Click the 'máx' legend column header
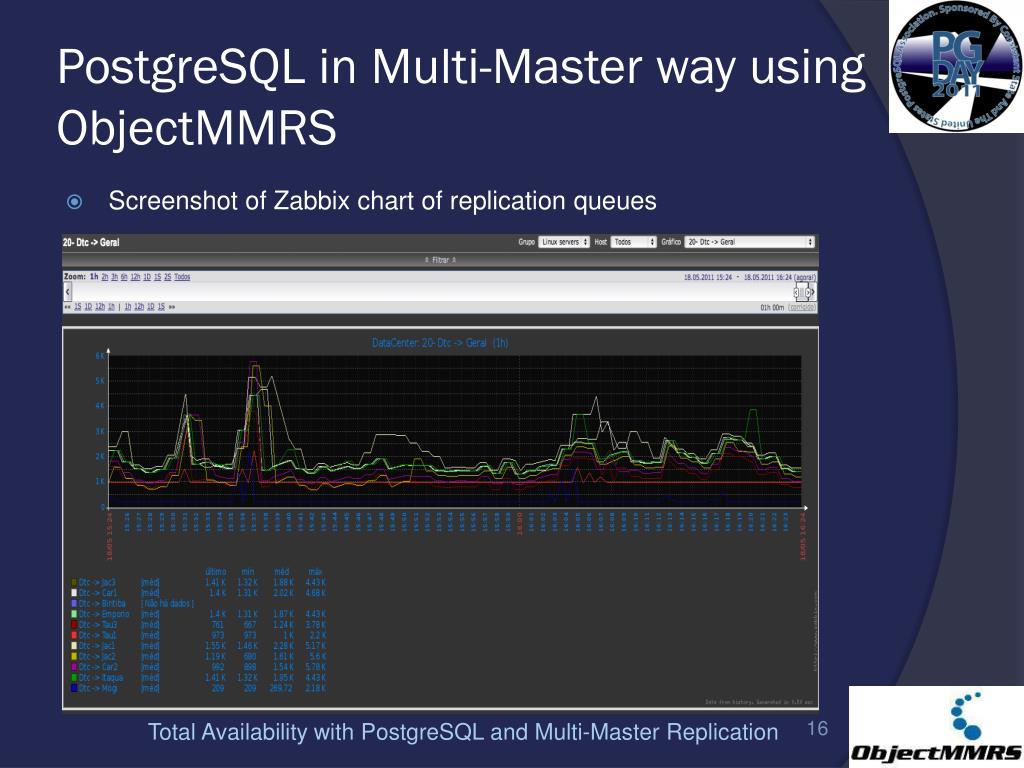 coord(315,571)
